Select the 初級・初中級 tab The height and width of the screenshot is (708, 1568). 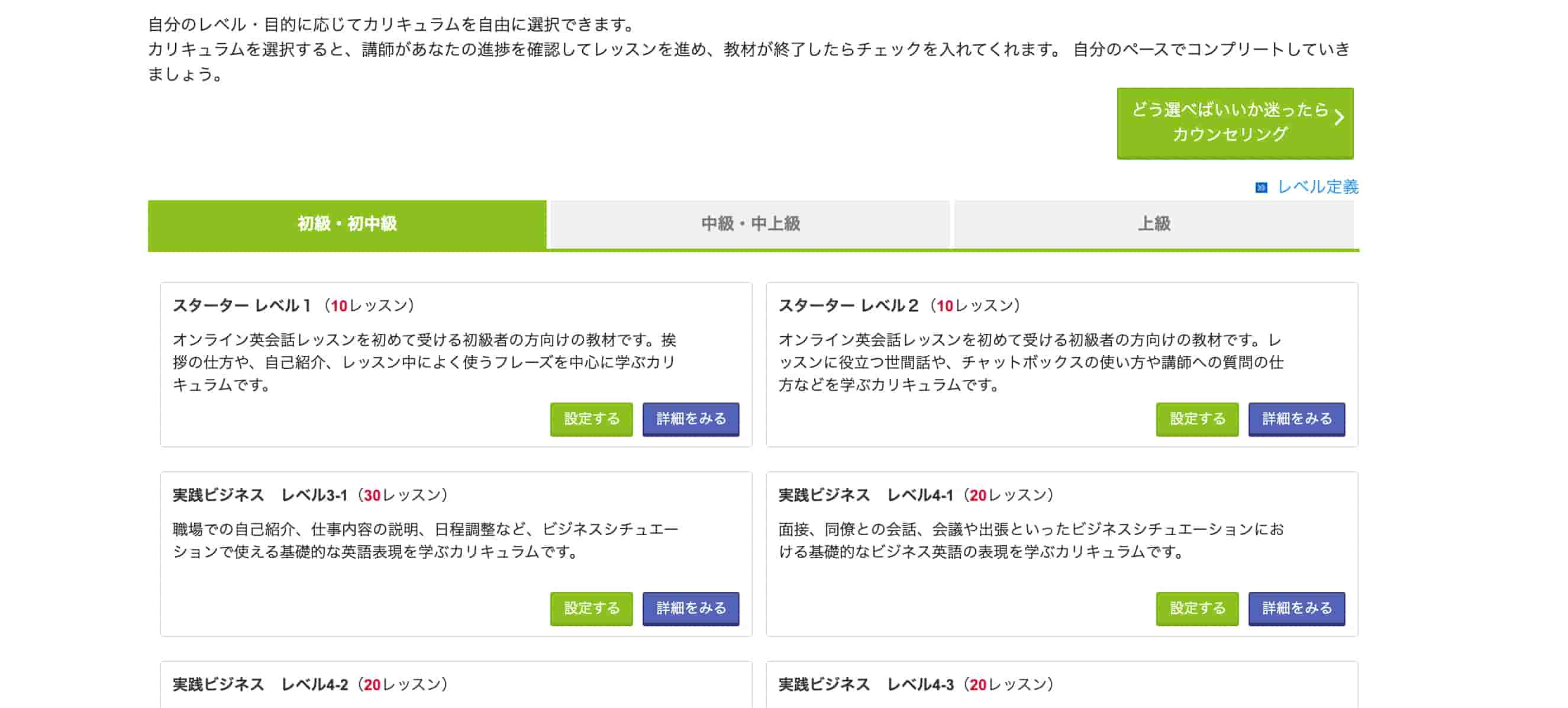(344, 224)
